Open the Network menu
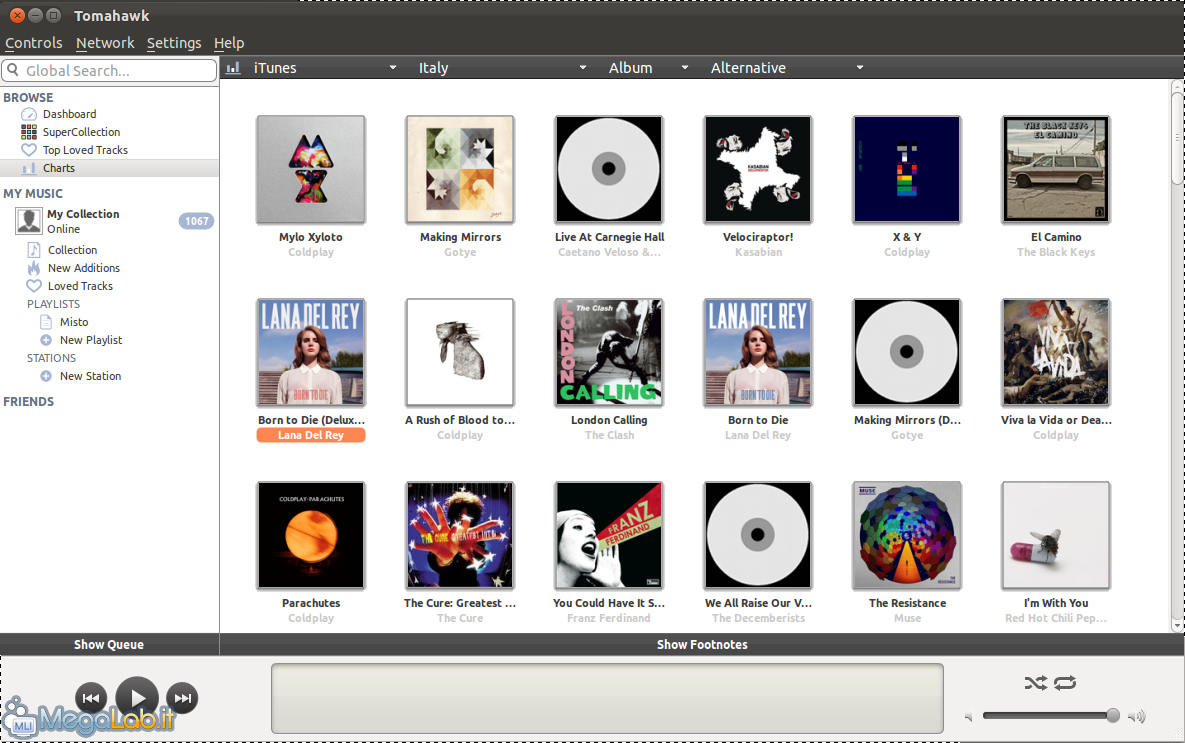The width and height of the screenshot is (1185, 743). pyautogui.click(x=105, y=43)
